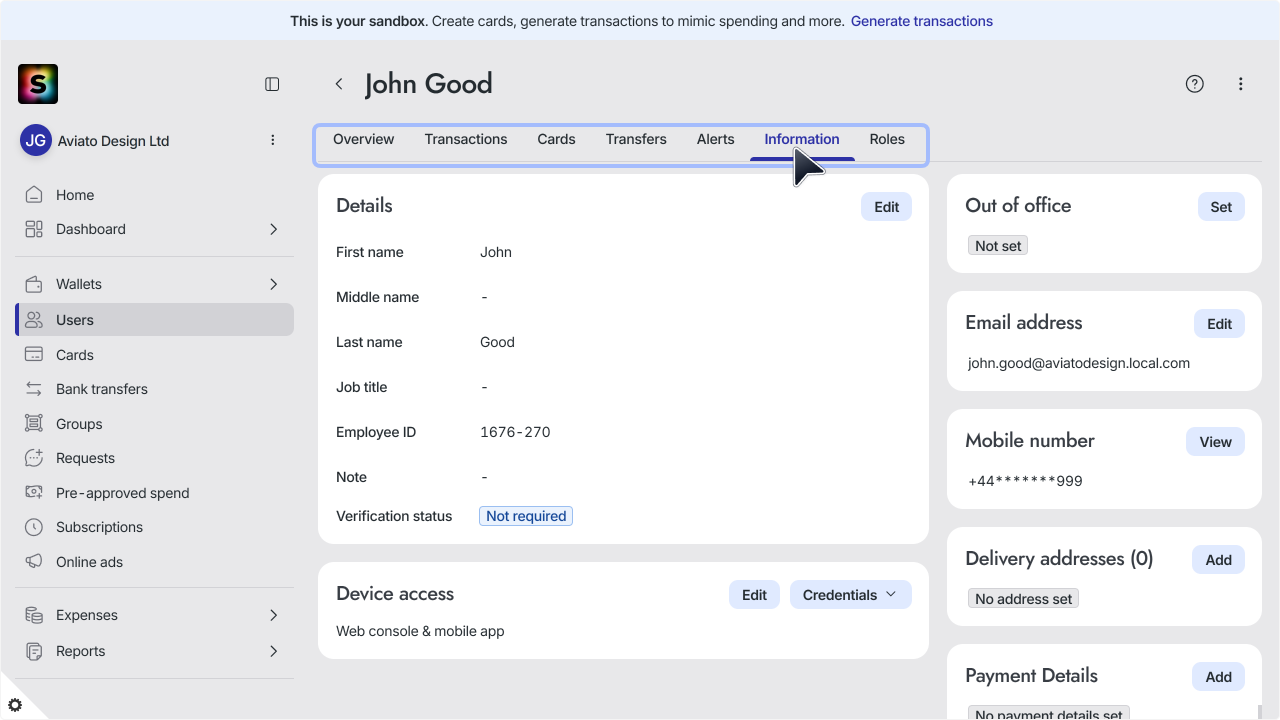Image resolution: width=1280 pixels, height=720 pixels.
Task: Open the help question mark icon
Action: click(1195, 84)
